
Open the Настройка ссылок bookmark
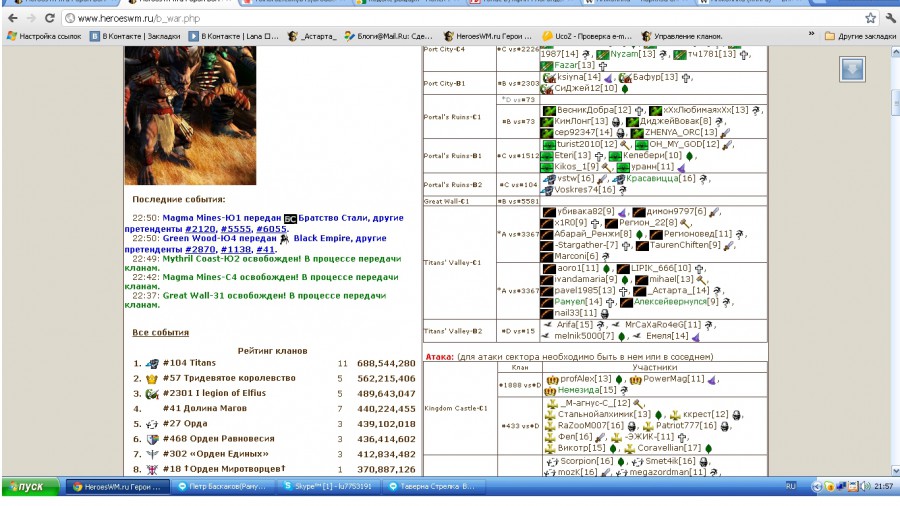click(44, 36)
